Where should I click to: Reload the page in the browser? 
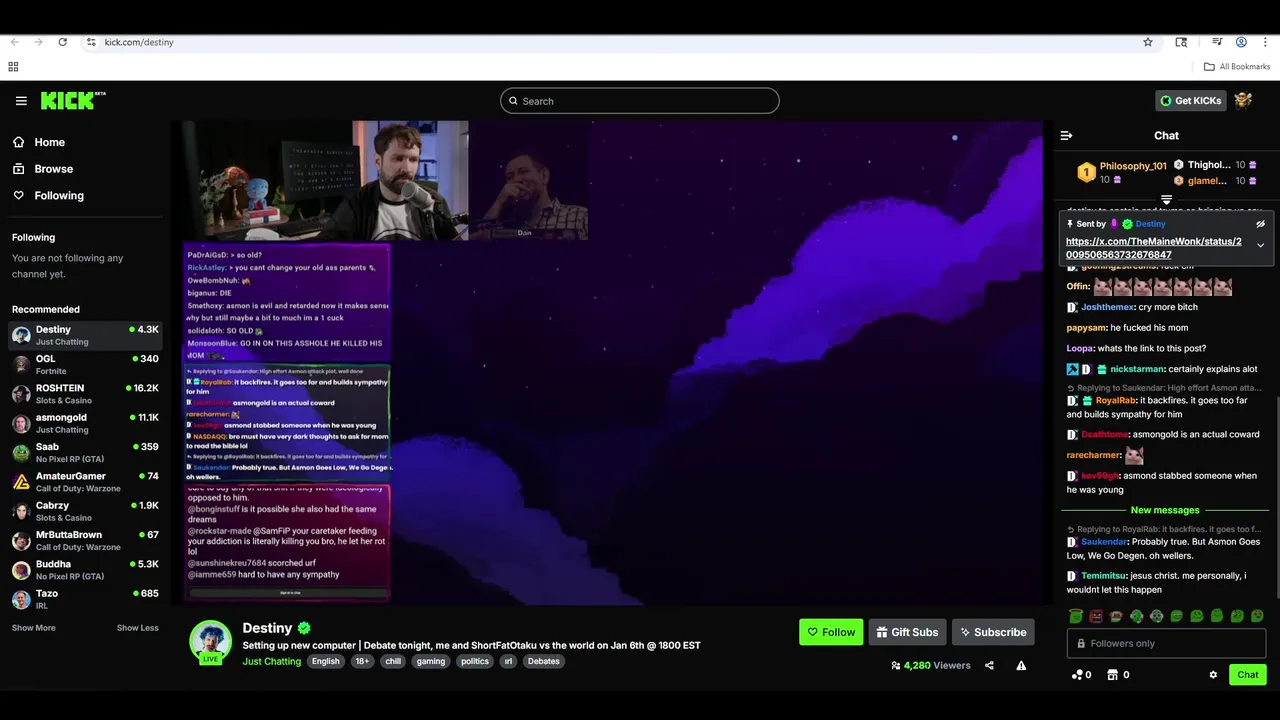click(x=62, y=42)
